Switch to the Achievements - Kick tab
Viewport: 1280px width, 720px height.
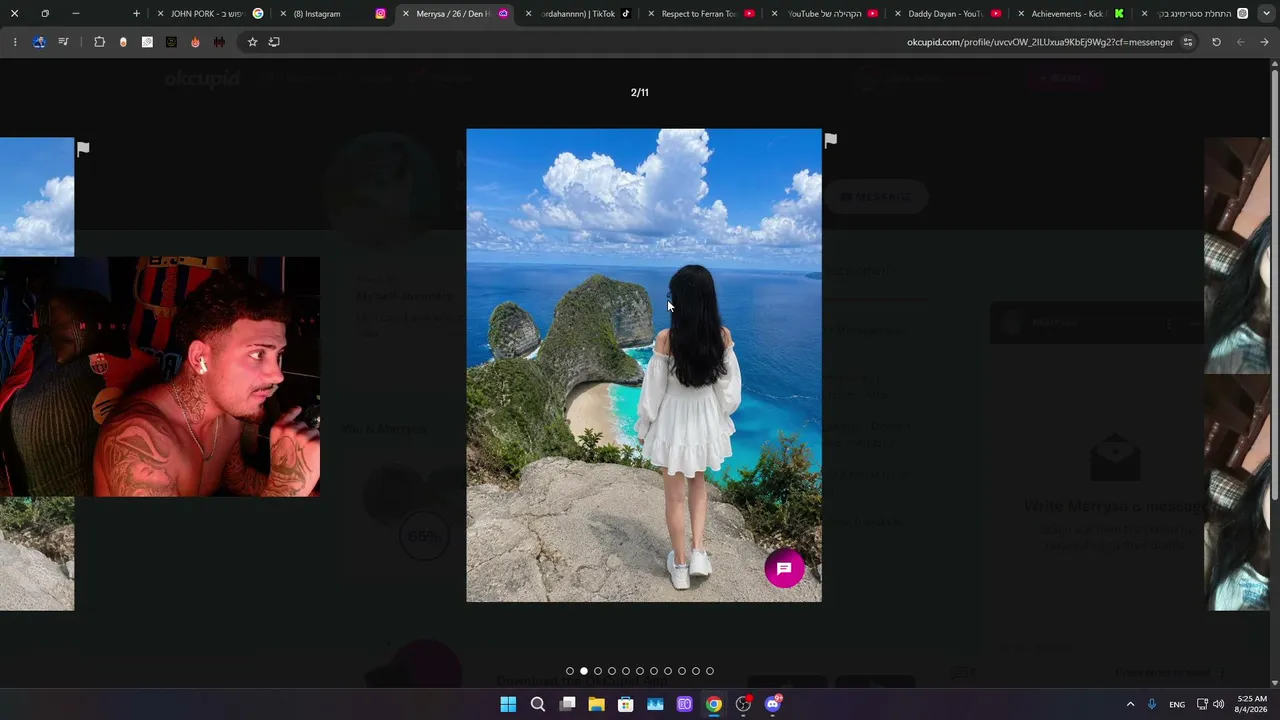pyautogui.click(x=1070, y=14)
